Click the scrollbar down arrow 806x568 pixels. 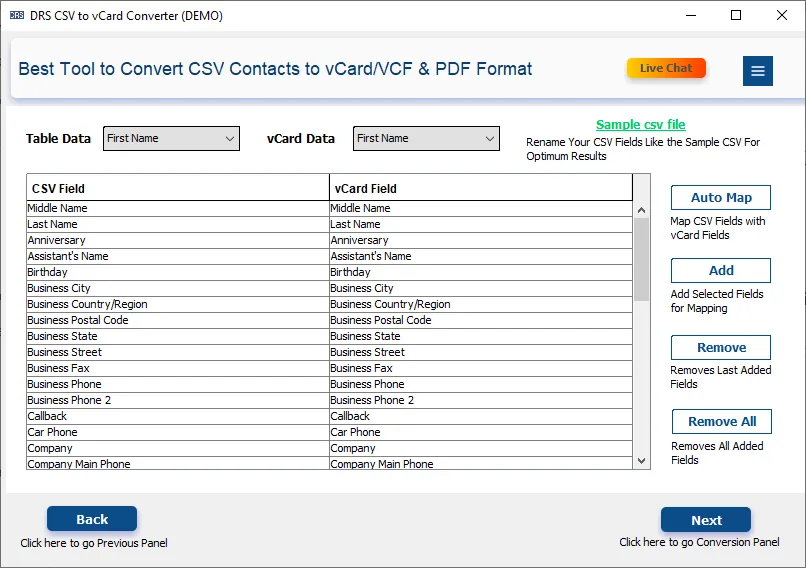[641, 461]
